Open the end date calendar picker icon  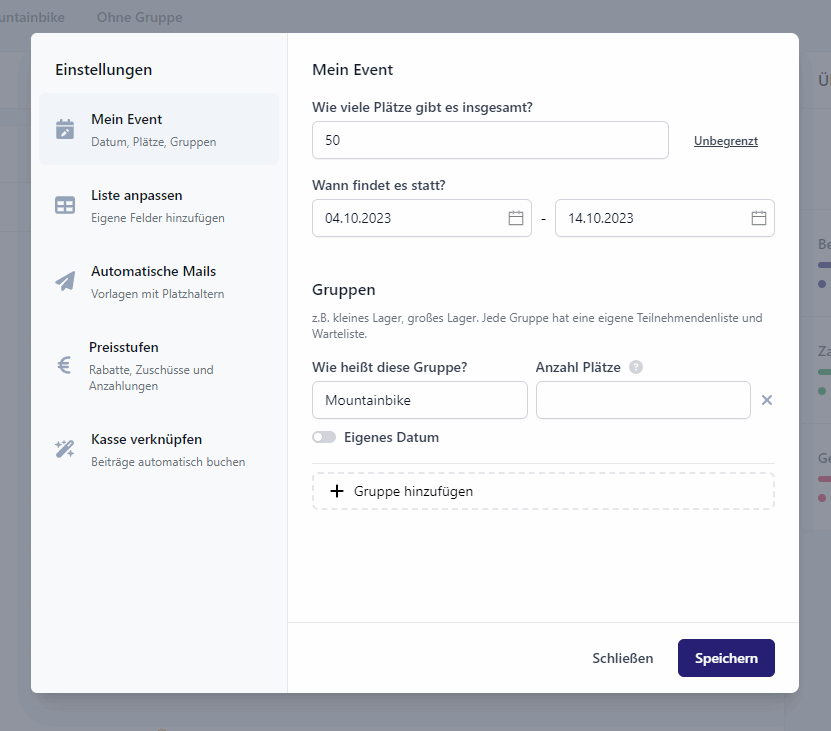coord(759,218)
